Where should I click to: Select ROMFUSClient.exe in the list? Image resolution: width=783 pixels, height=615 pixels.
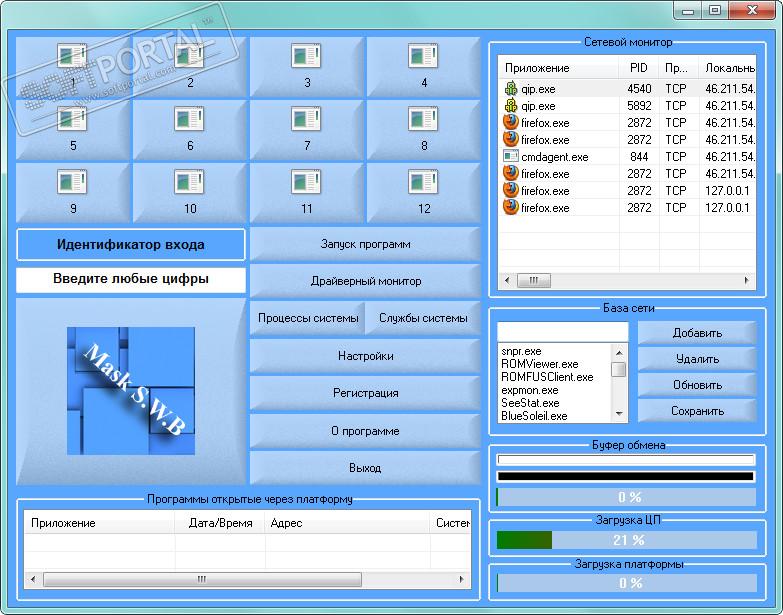click(547, 377)
